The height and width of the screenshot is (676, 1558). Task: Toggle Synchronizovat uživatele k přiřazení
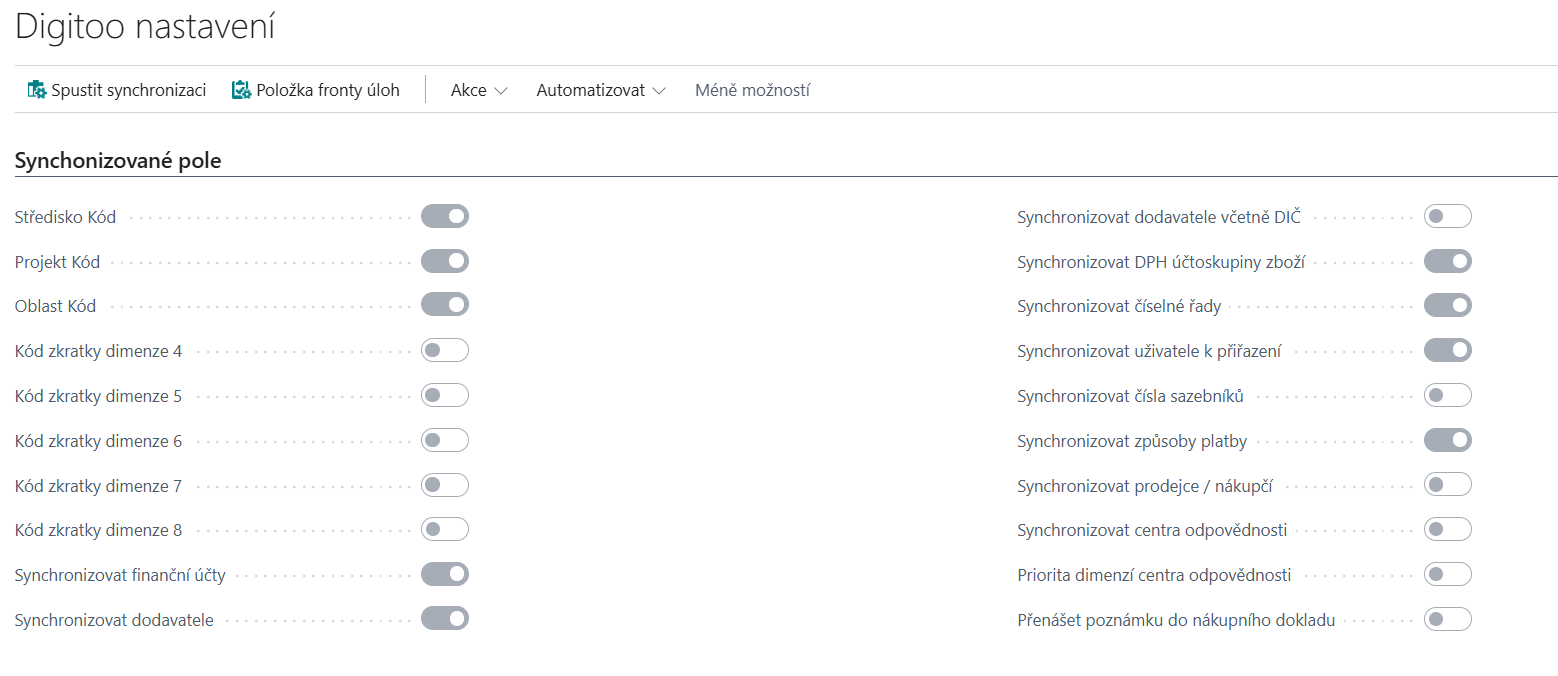tap(1448, 350)
